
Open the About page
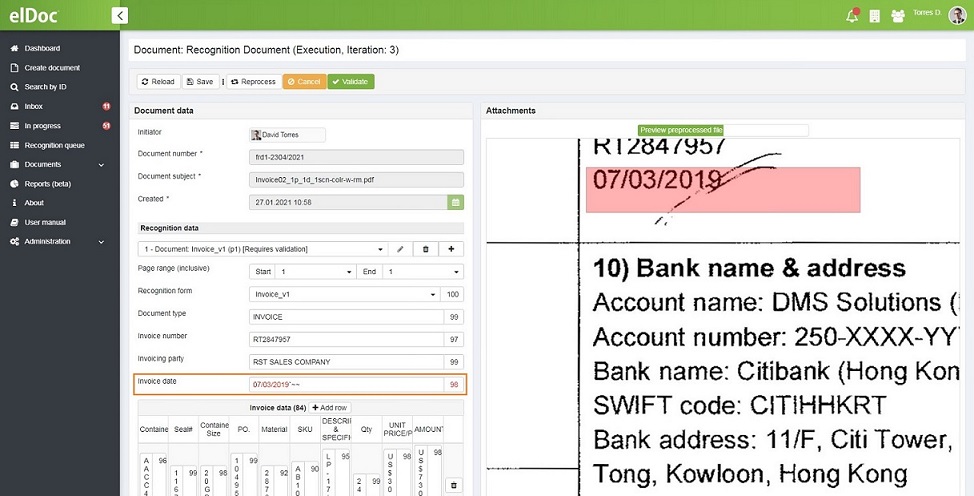coord(34,203)
